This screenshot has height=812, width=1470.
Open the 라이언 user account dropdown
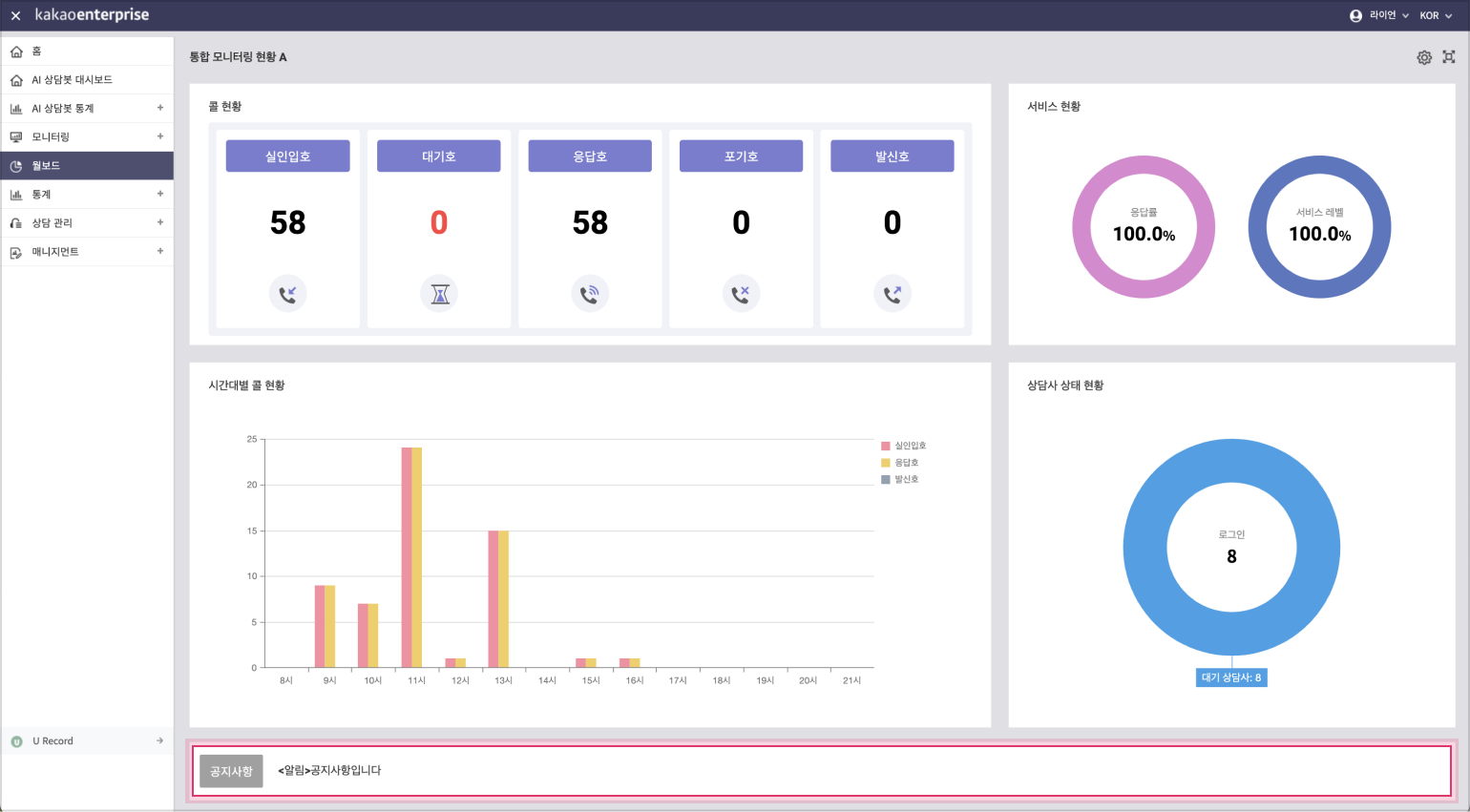tap(1379, 15)
